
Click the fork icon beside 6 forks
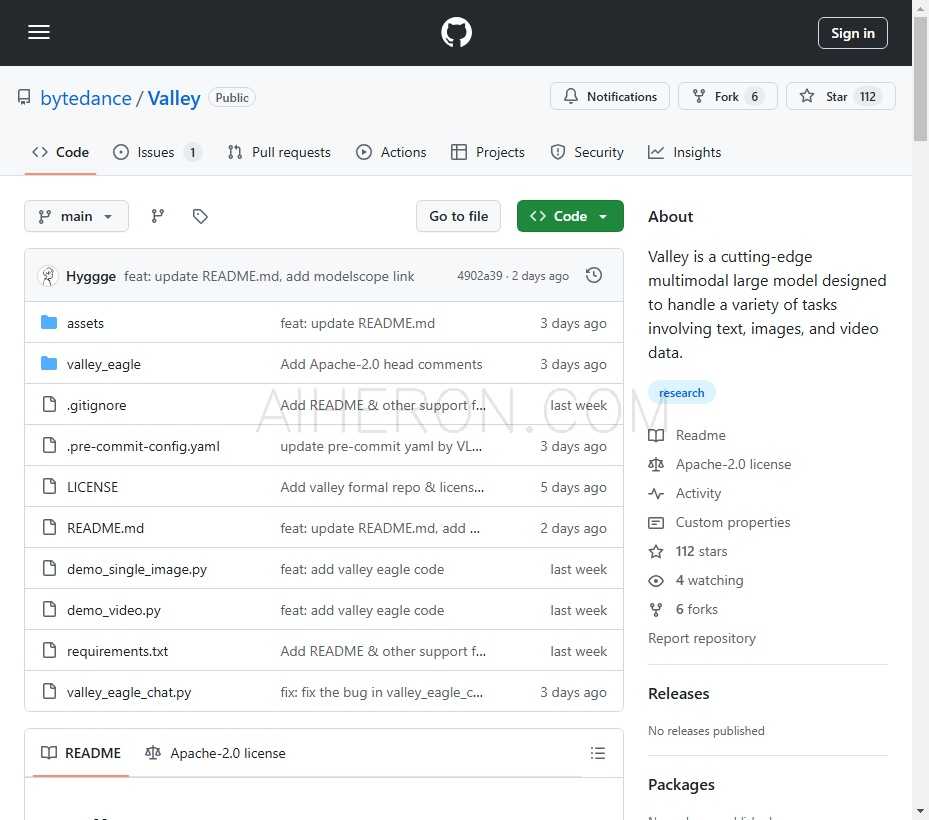[656, 610]
